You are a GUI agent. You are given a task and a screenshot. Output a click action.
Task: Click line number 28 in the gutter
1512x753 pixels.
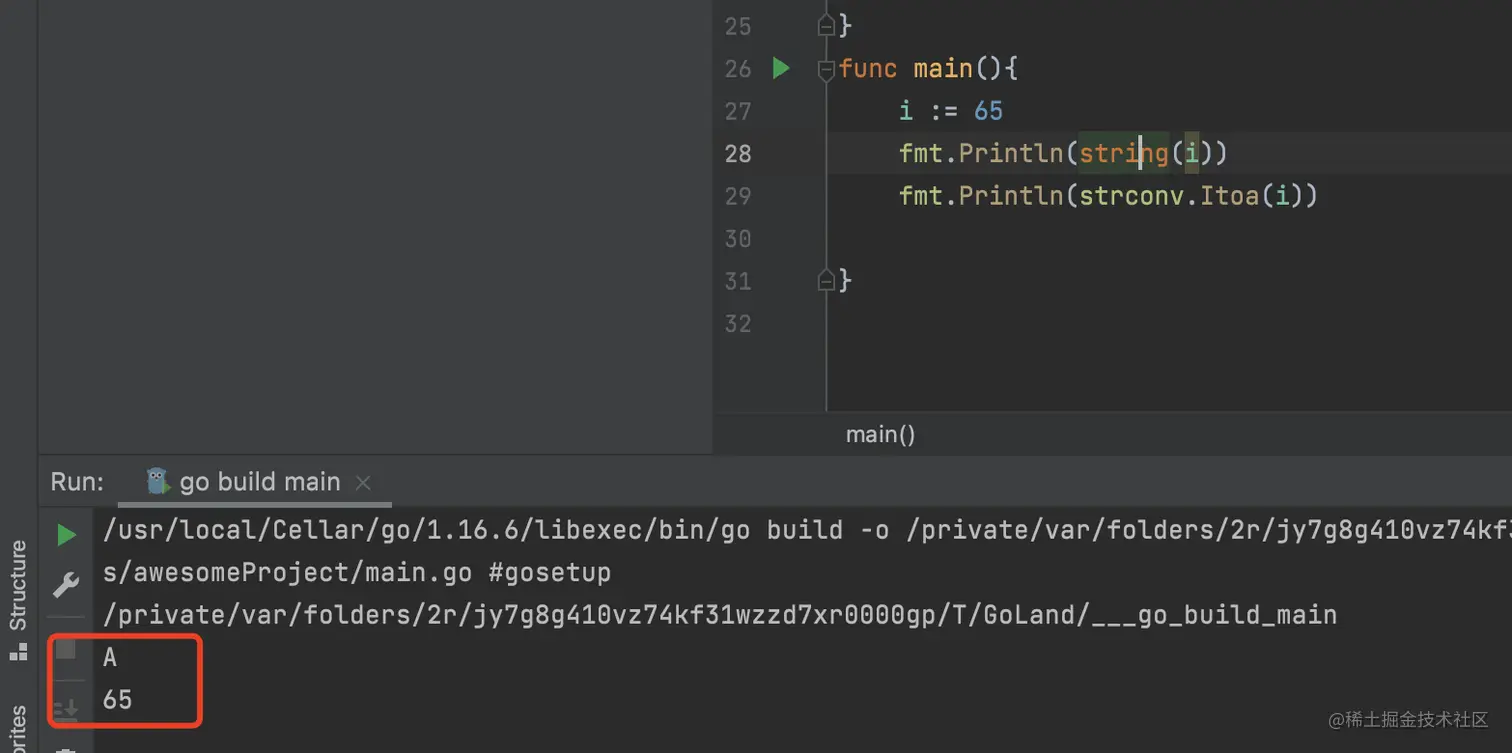click(x=737, y=153)
